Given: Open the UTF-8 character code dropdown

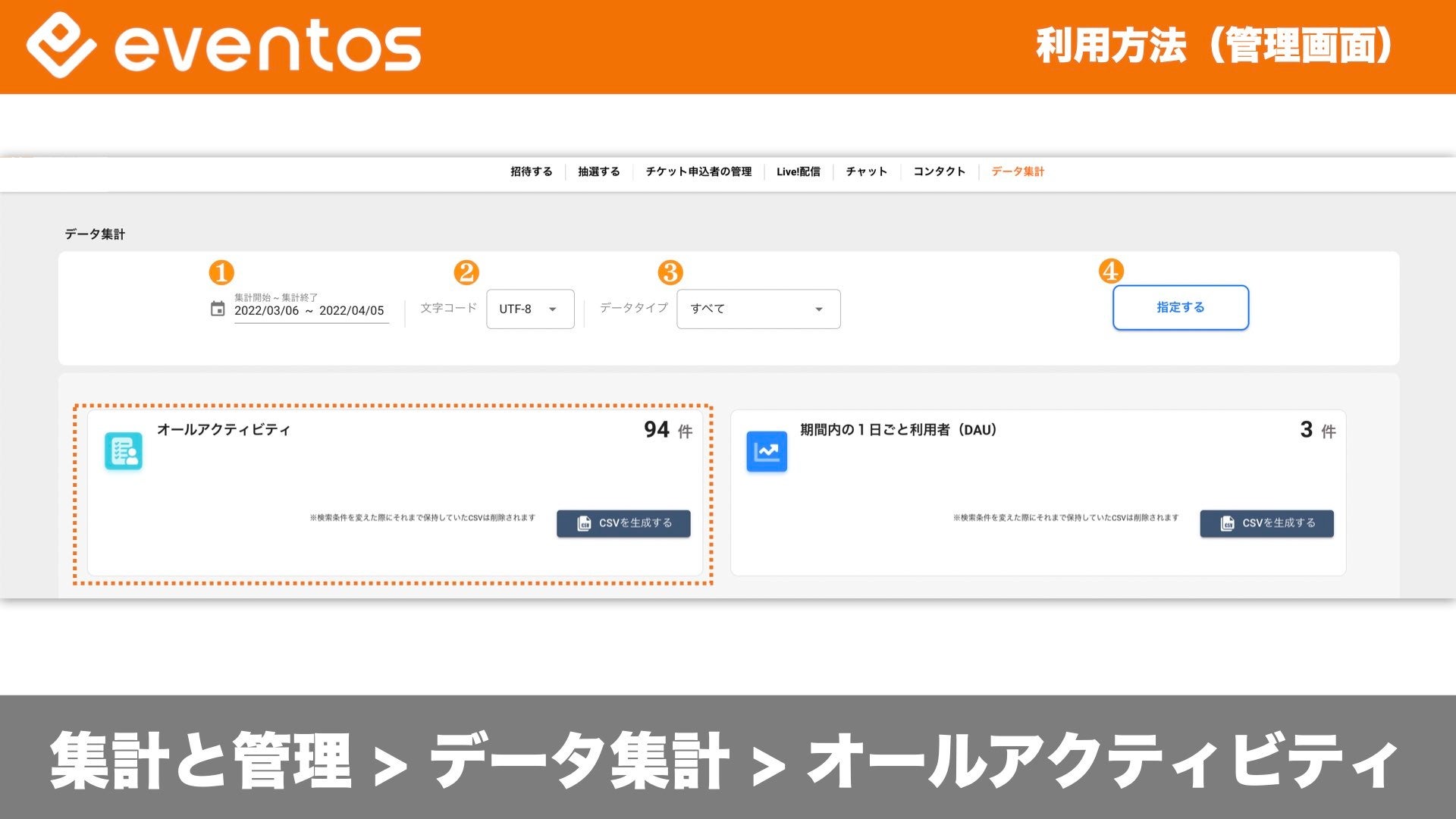Looking at the screenshot, I should pyautogui.click(x=529, y=309).
